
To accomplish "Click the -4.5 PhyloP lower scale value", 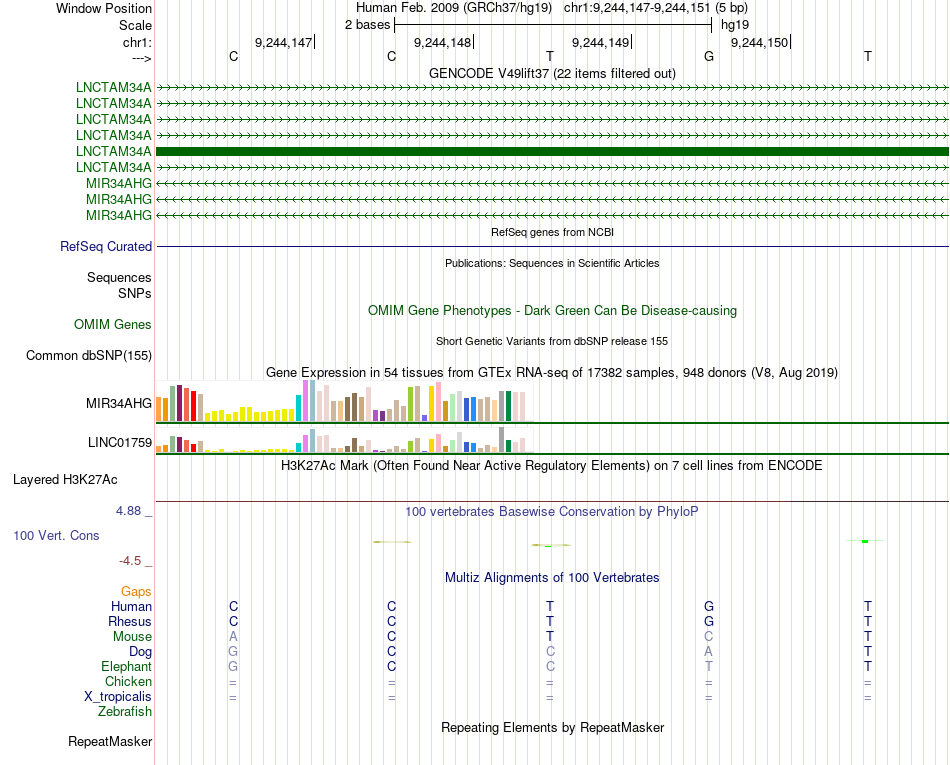I will [130, 561].
